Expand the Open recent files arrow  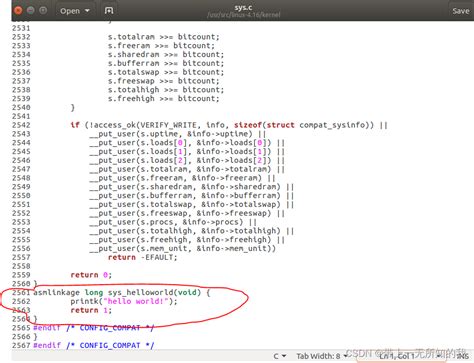tap(87, 11)
